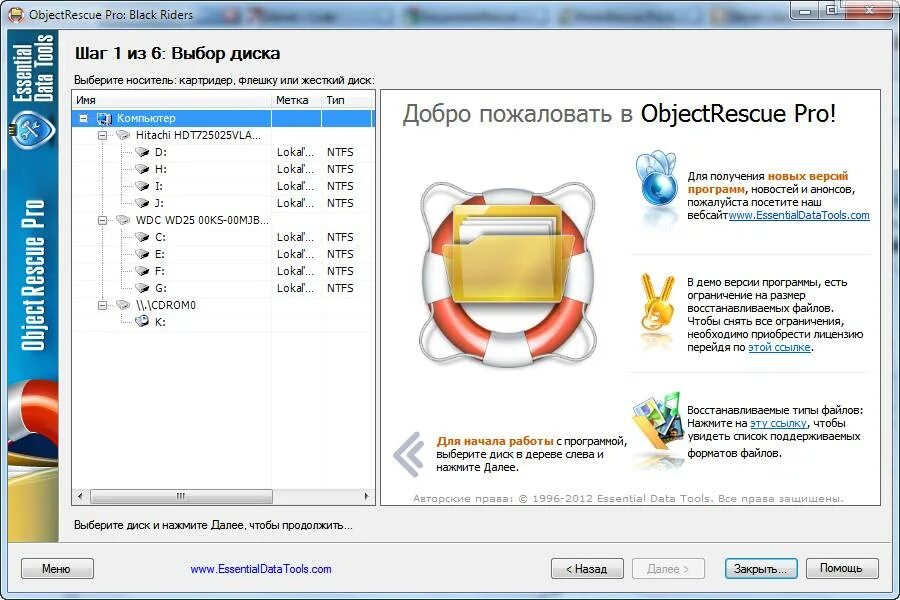Image resolution: width=900 pixels, height=600 pixels.
Task: Collapse the \\.\CDROM0 node
Action: click(x=103, y=305)
